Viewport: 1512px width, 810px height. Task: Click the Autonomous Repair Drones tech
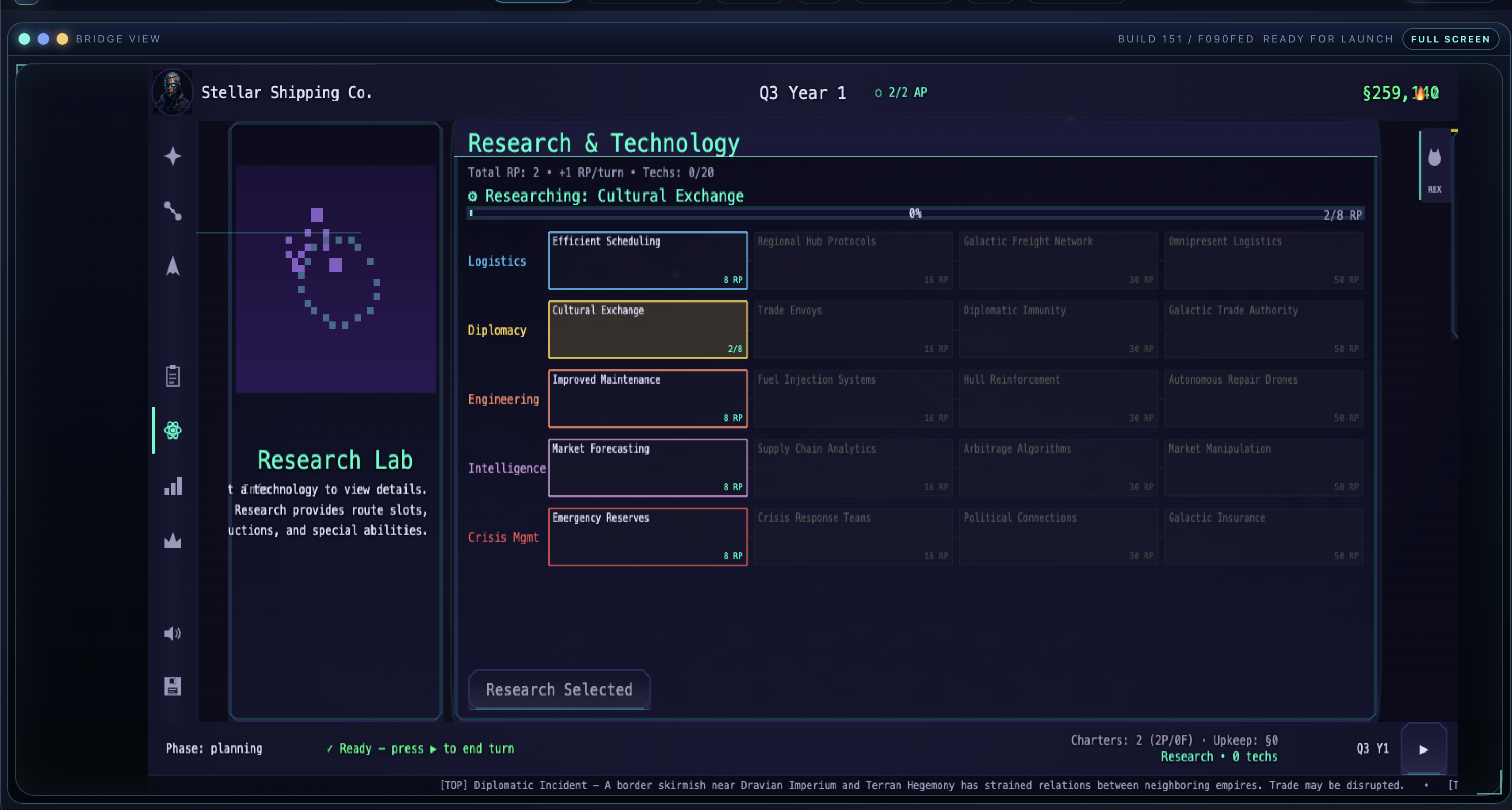[1263, 398]
